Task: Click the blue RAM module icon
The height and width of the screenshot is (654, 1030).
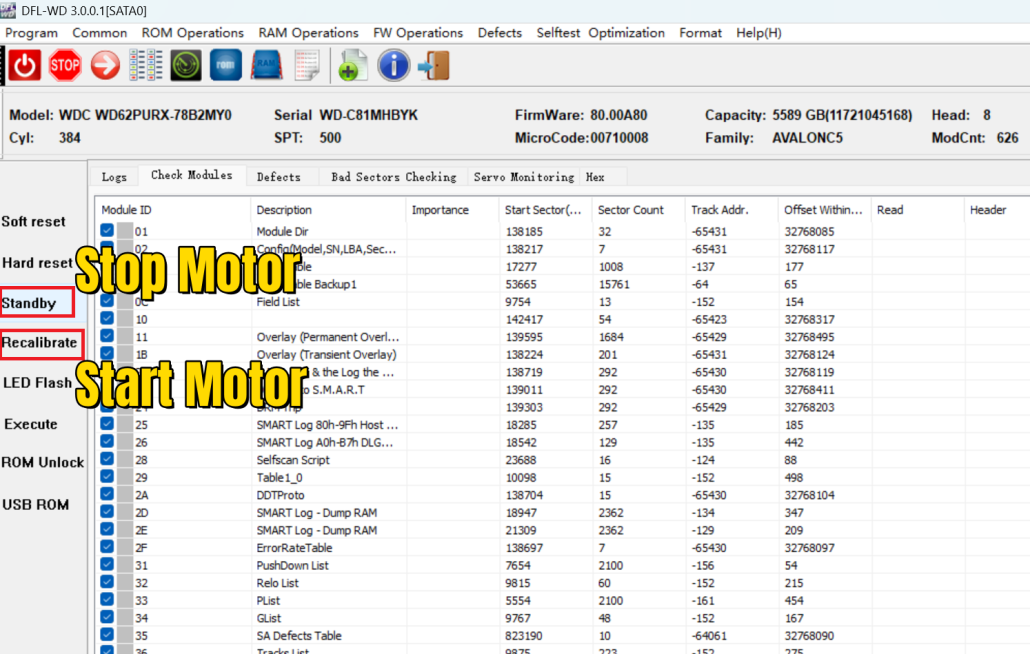Action: pyautogui.click(x=267, y=65)
